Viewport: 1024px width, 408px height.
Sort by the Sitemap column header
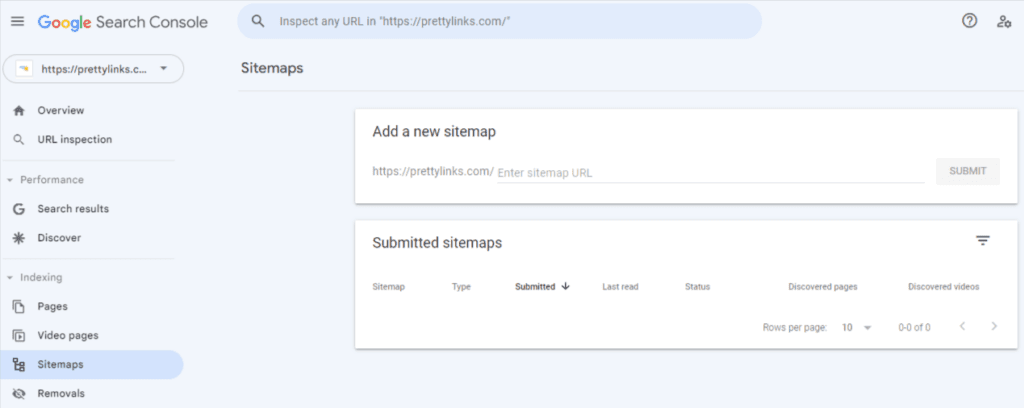389,287
